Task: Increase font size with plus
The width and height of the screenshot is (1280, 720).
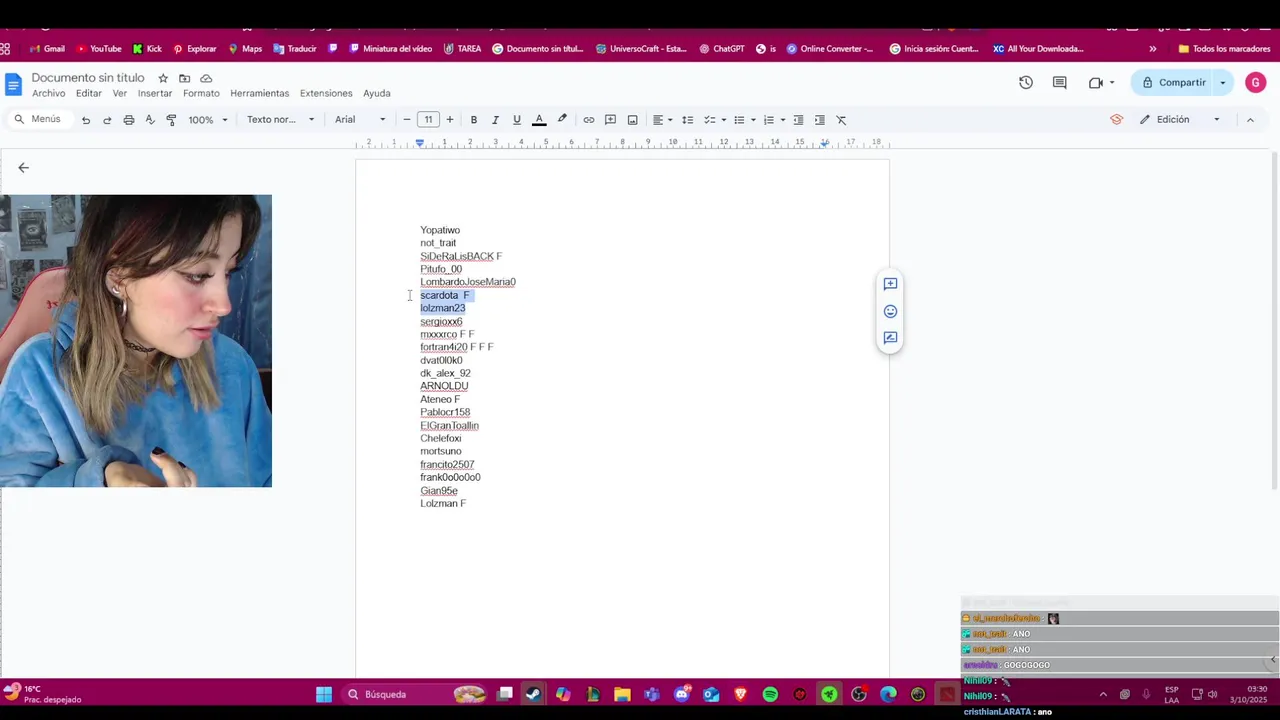Action: [x=450, y=120]
